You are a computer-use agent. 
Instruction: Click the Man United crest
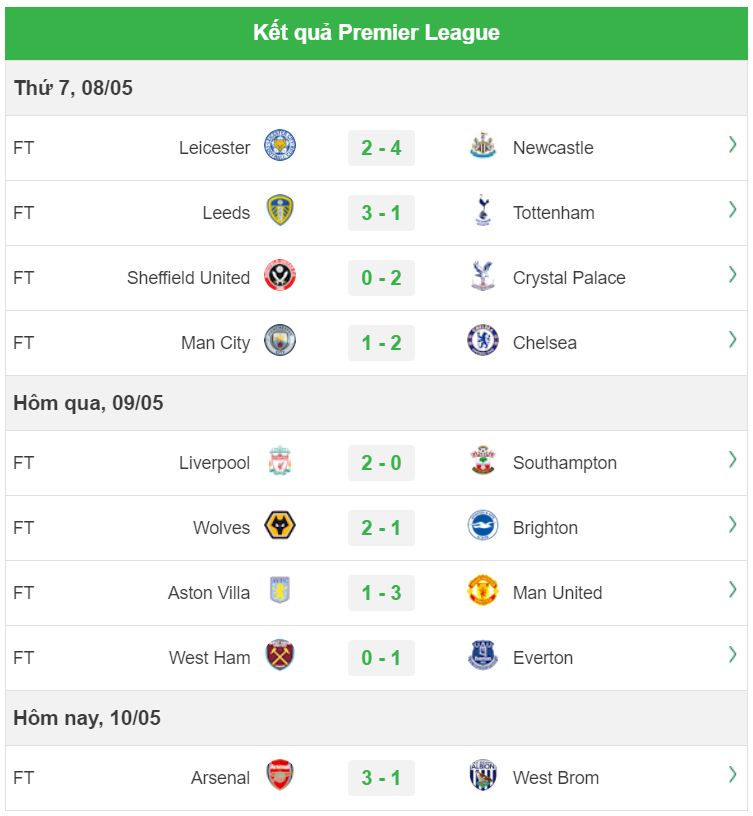point(482,590)
